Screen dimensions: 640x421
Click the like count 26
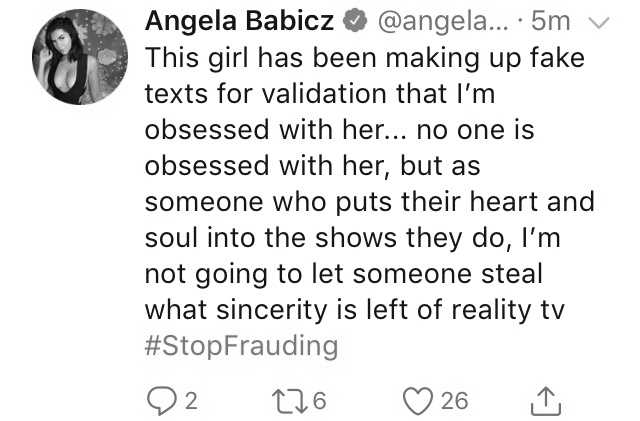[x=454, y=401]
